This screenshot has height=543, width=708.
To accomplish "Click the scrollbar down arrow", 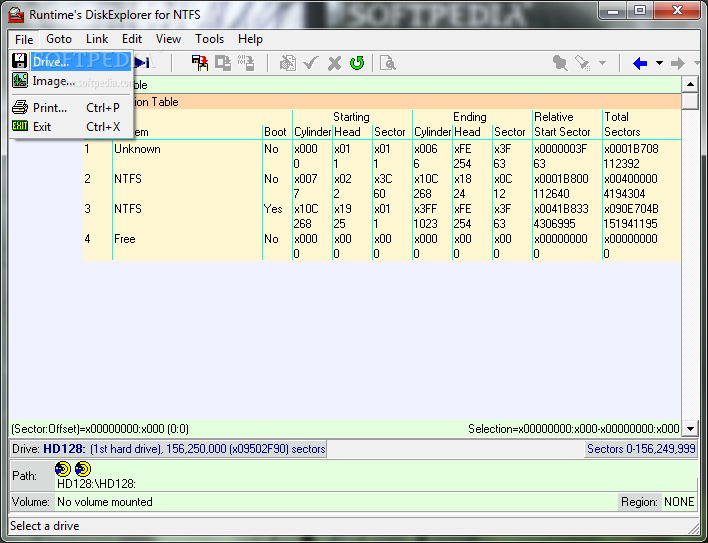I will pos(690,428).
